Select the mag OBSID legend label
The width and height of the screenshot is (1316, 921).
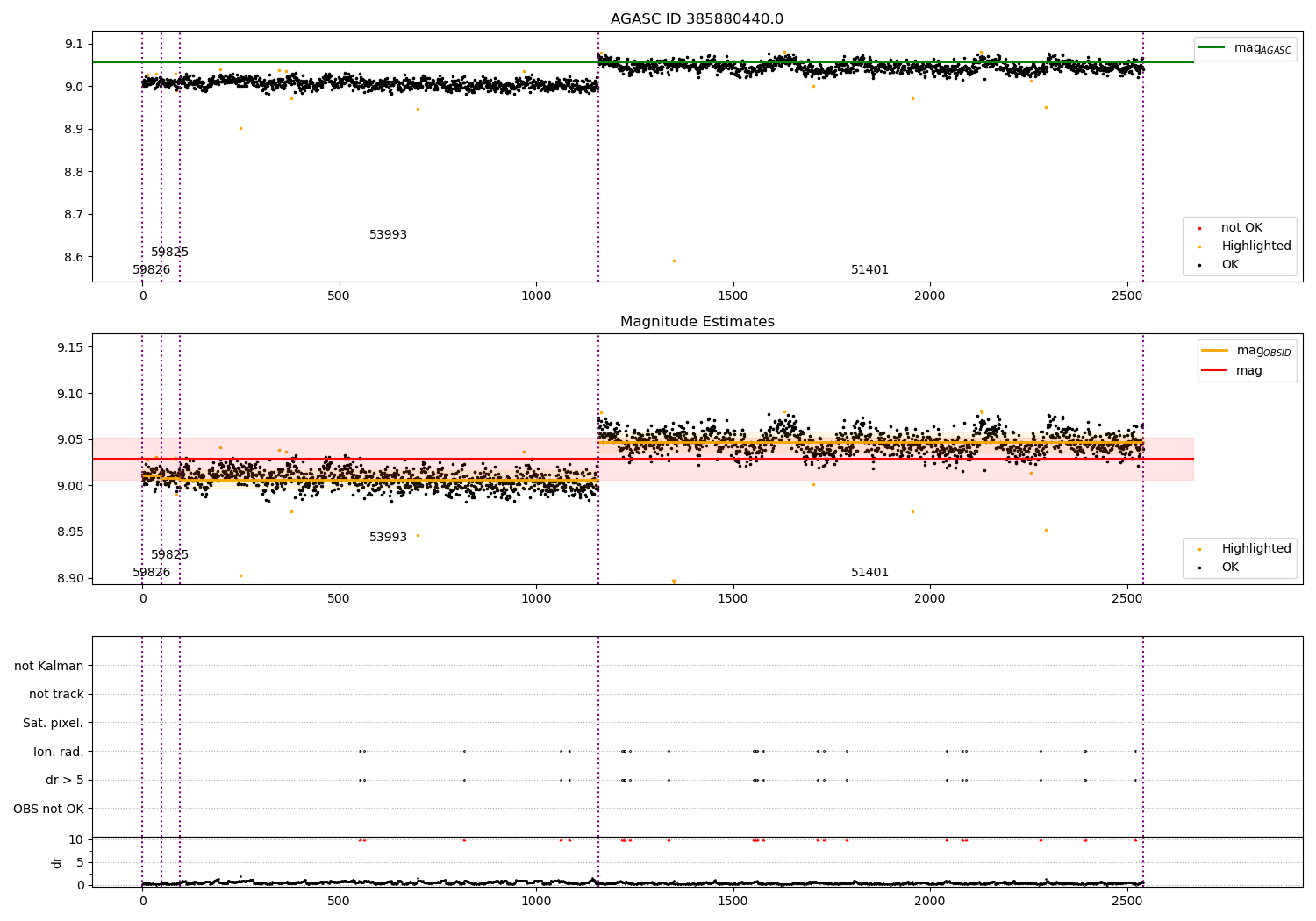tap(1263, 351)
